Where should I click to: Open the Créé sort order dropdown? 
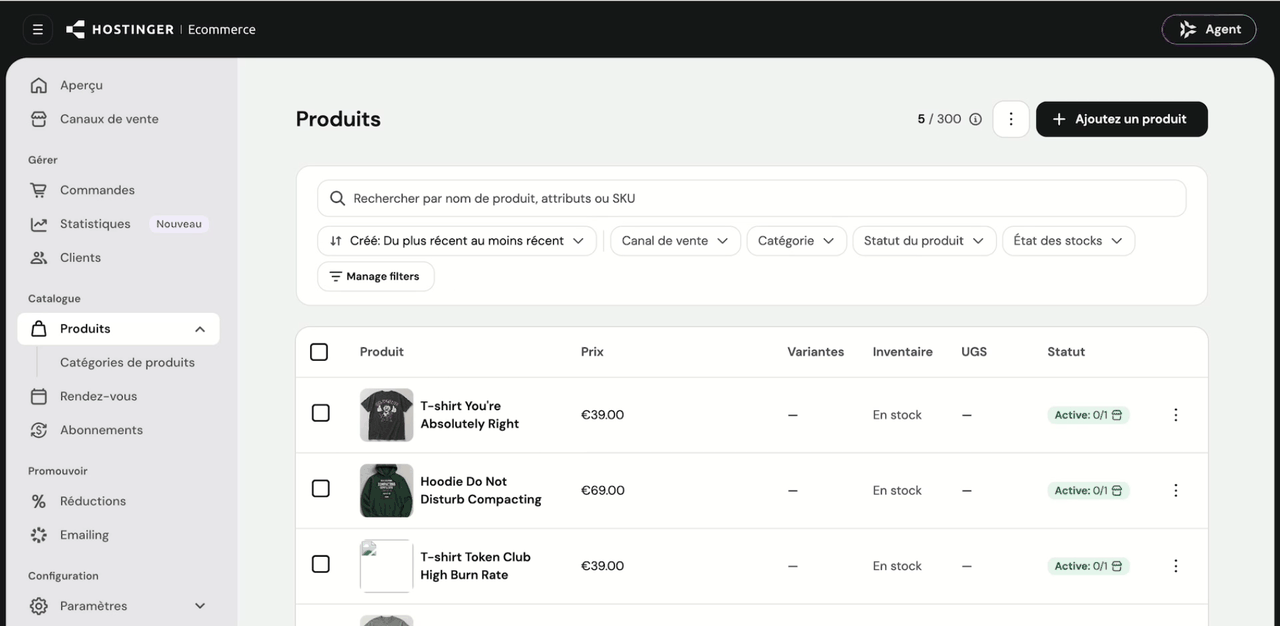pyautogui.click(x=457, y=241)
